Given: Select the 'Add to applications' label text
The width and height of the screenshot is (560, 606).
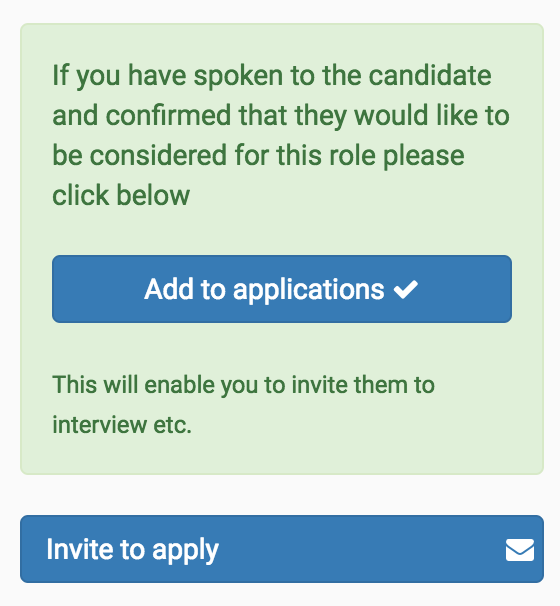Looking at the screenshot, I should click(x=264, y=289).
